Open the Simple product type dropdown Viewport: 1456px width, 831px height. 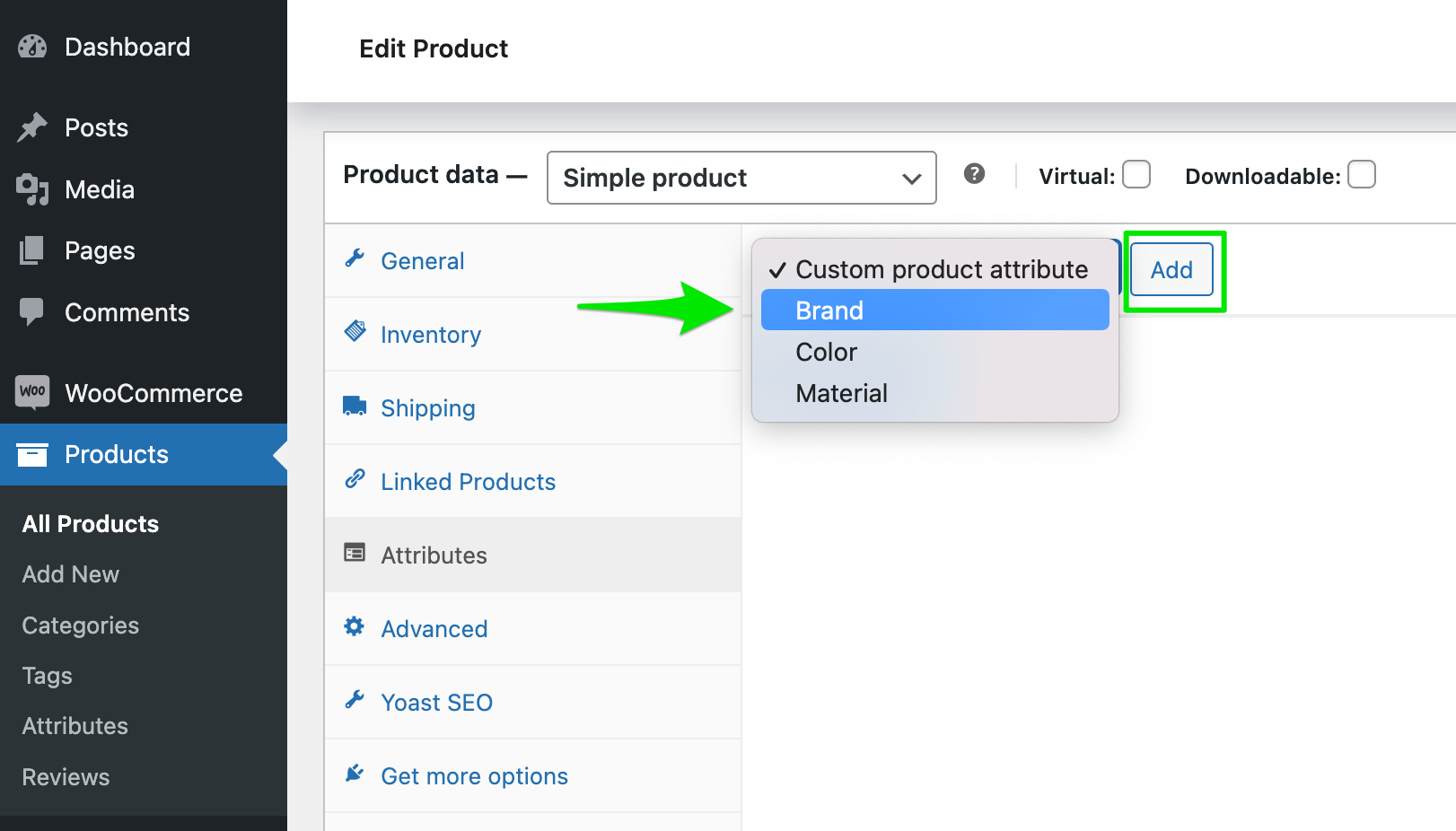(741, 178)
